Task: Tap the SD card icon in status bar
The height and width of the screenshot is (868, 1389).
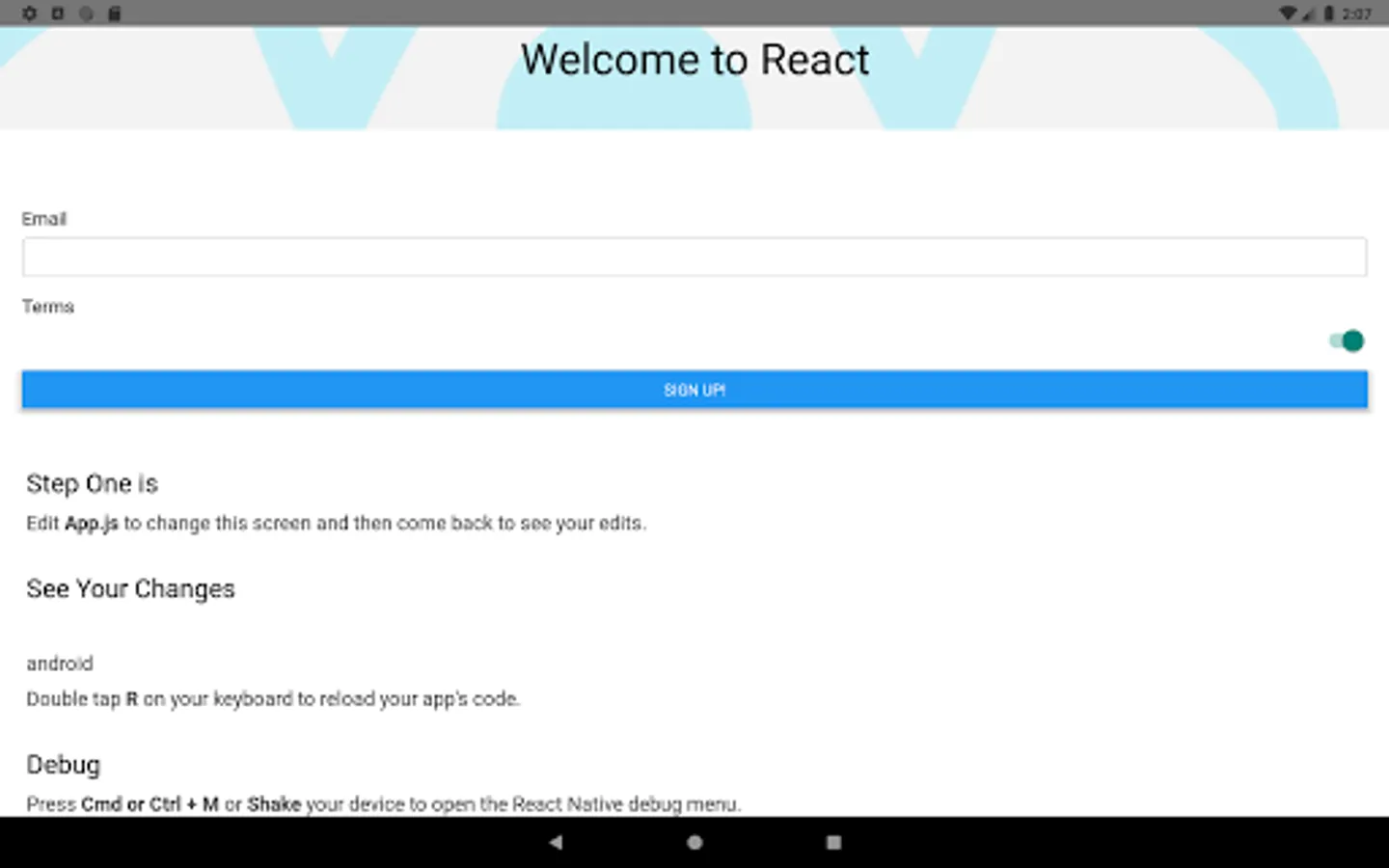Action: coord(114,14)
